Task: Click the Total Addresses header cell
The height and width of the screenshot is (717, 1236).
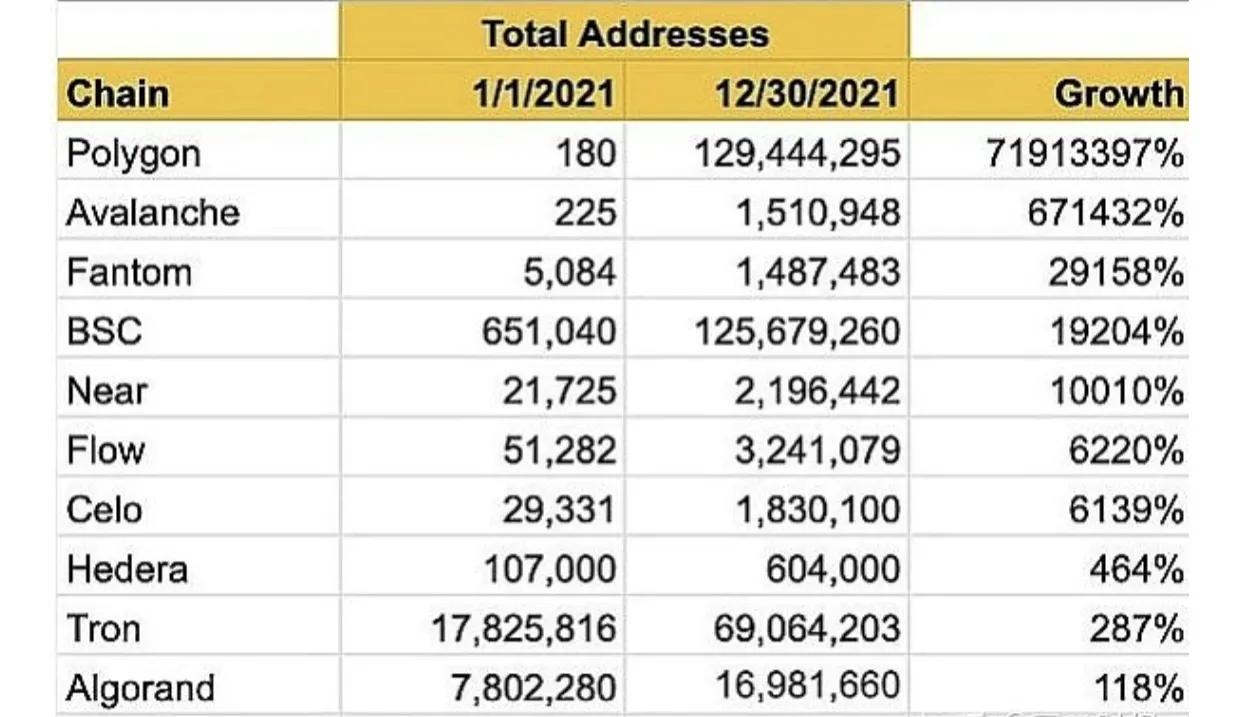Action: (625, 33)
